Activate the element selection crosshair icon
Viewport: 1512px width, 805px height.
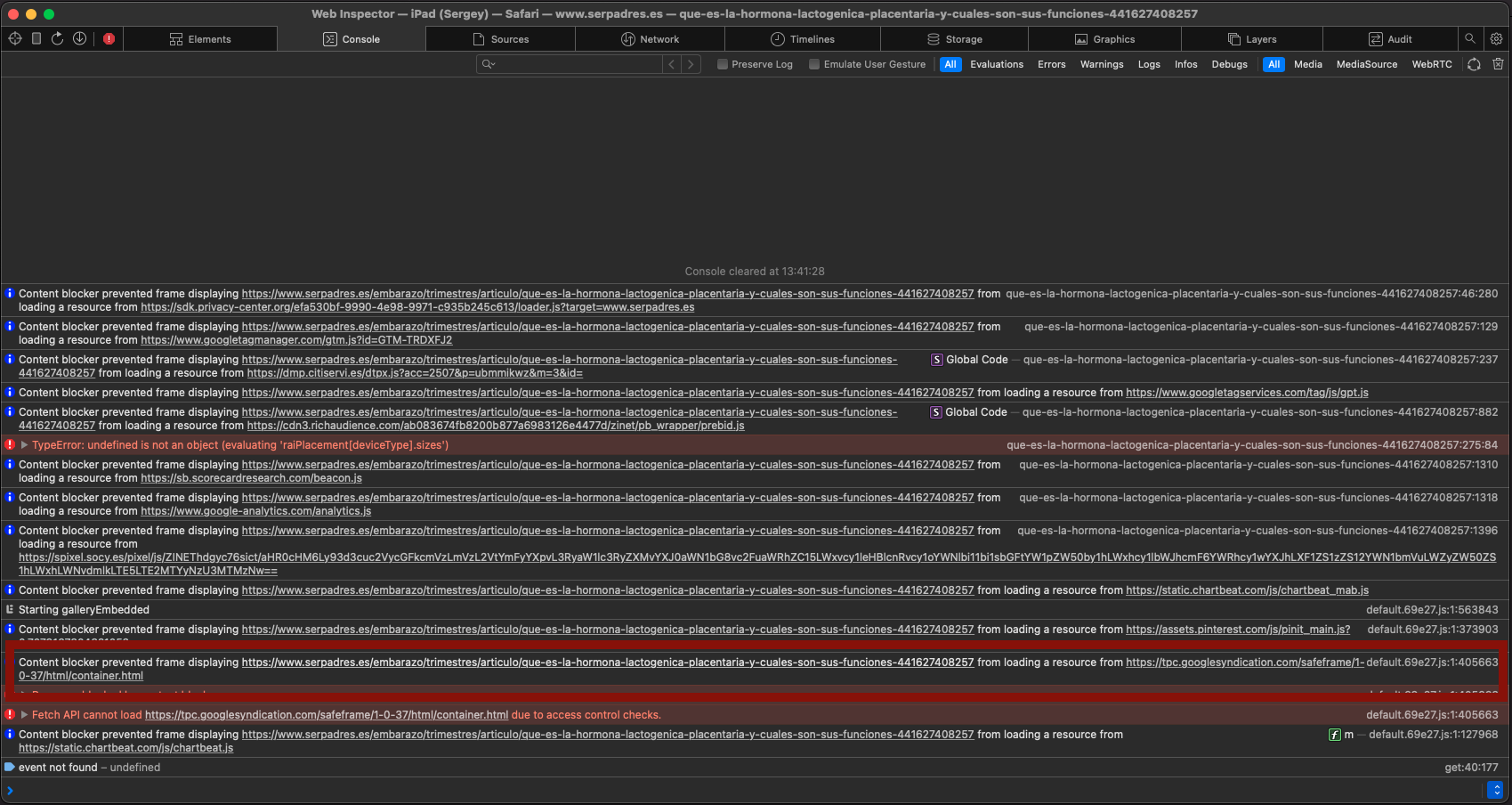point(15,38)
